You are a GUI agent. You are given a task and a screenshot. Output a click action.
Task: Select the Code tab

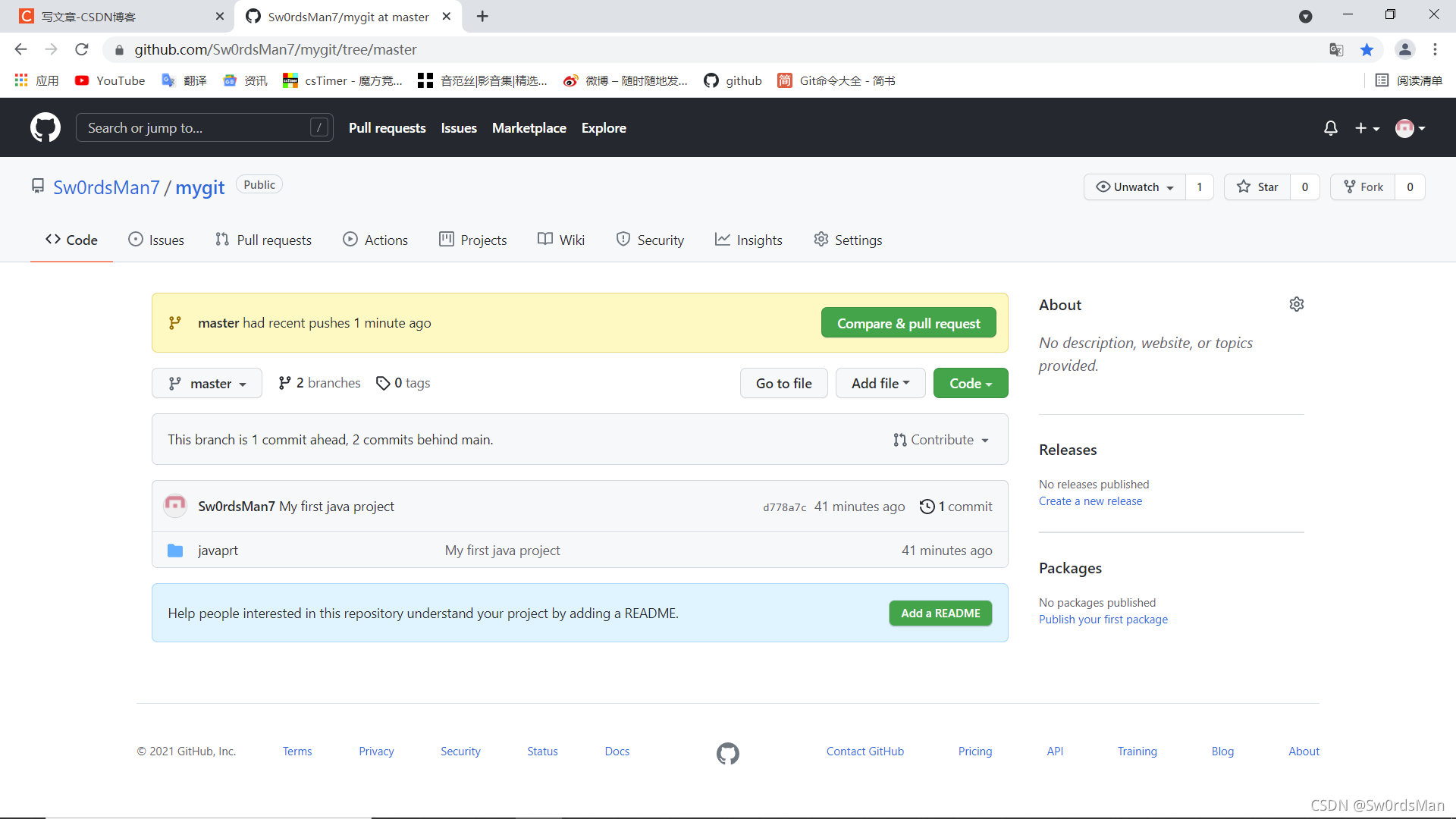(x=71, y=240)
